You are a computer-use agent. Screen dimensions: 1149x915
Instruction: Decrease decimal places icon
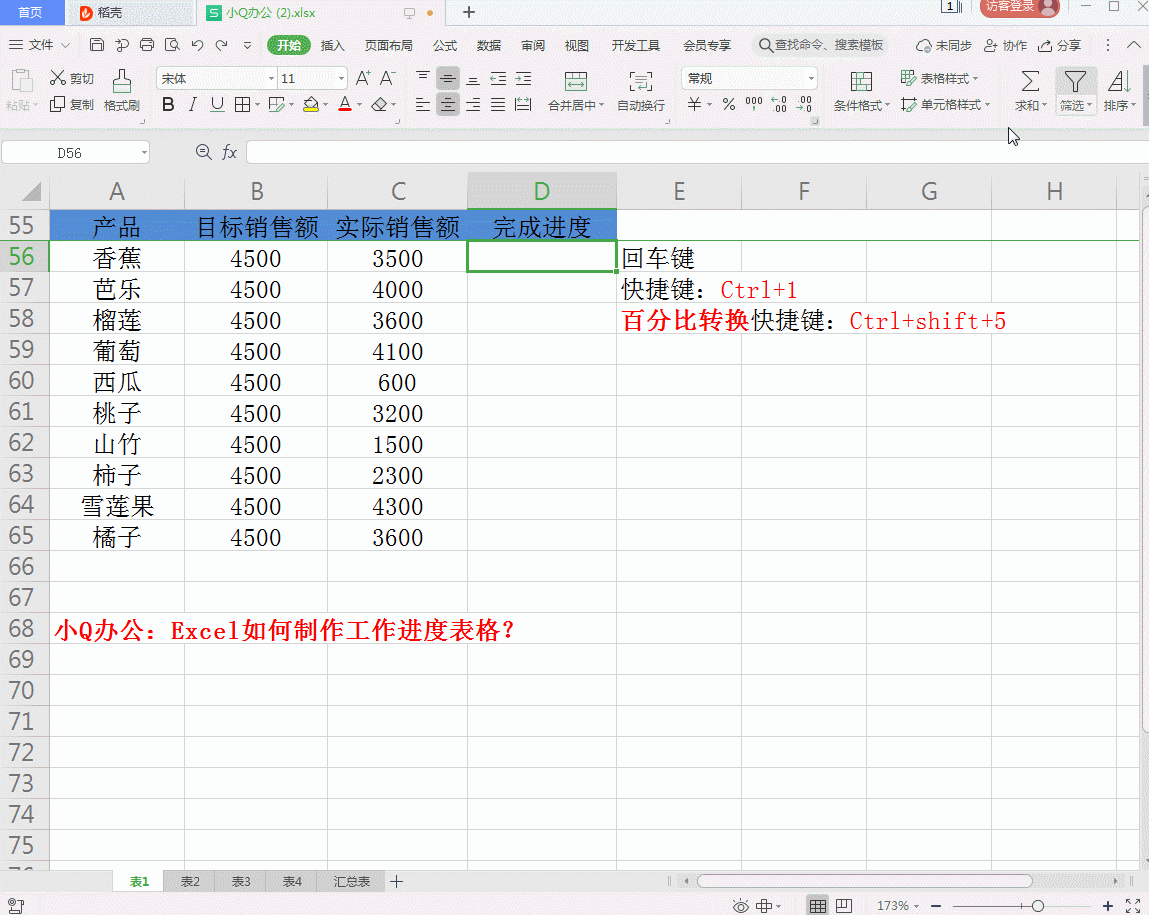click(x=805, y=104)
